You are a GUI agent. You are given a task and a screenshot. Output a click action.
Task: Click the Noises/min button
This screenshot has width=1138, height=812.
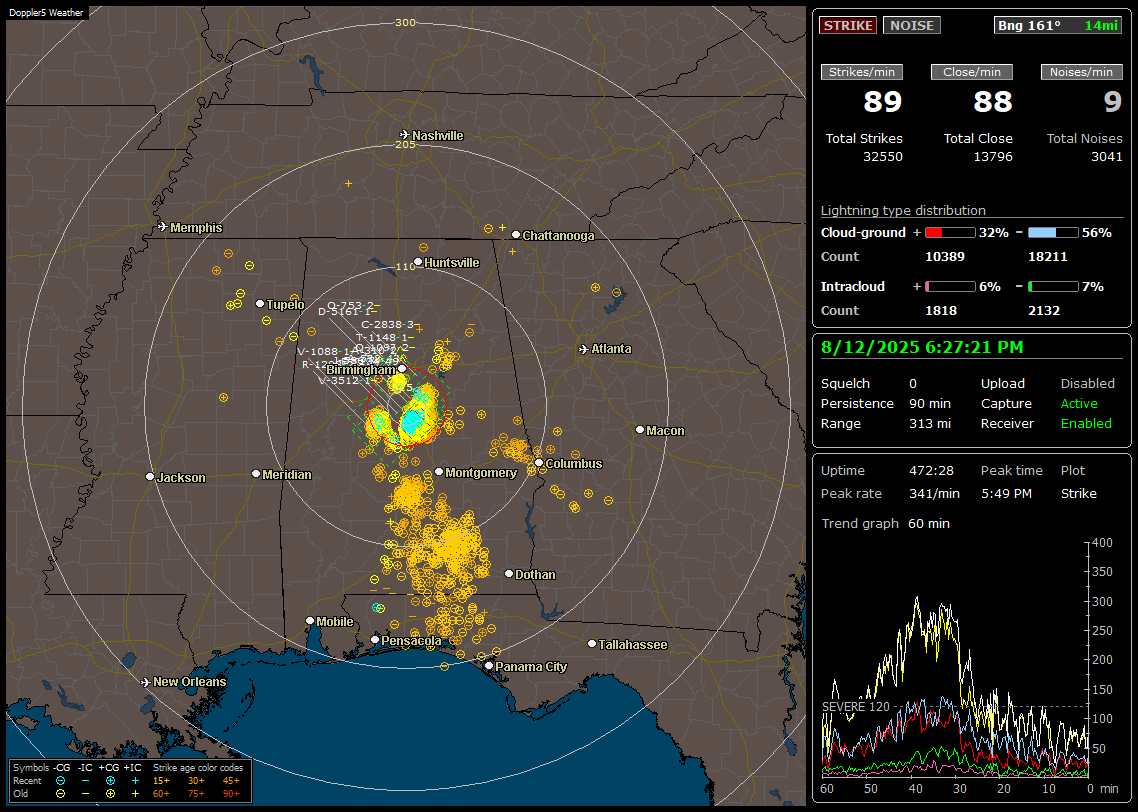point(1081,72)
